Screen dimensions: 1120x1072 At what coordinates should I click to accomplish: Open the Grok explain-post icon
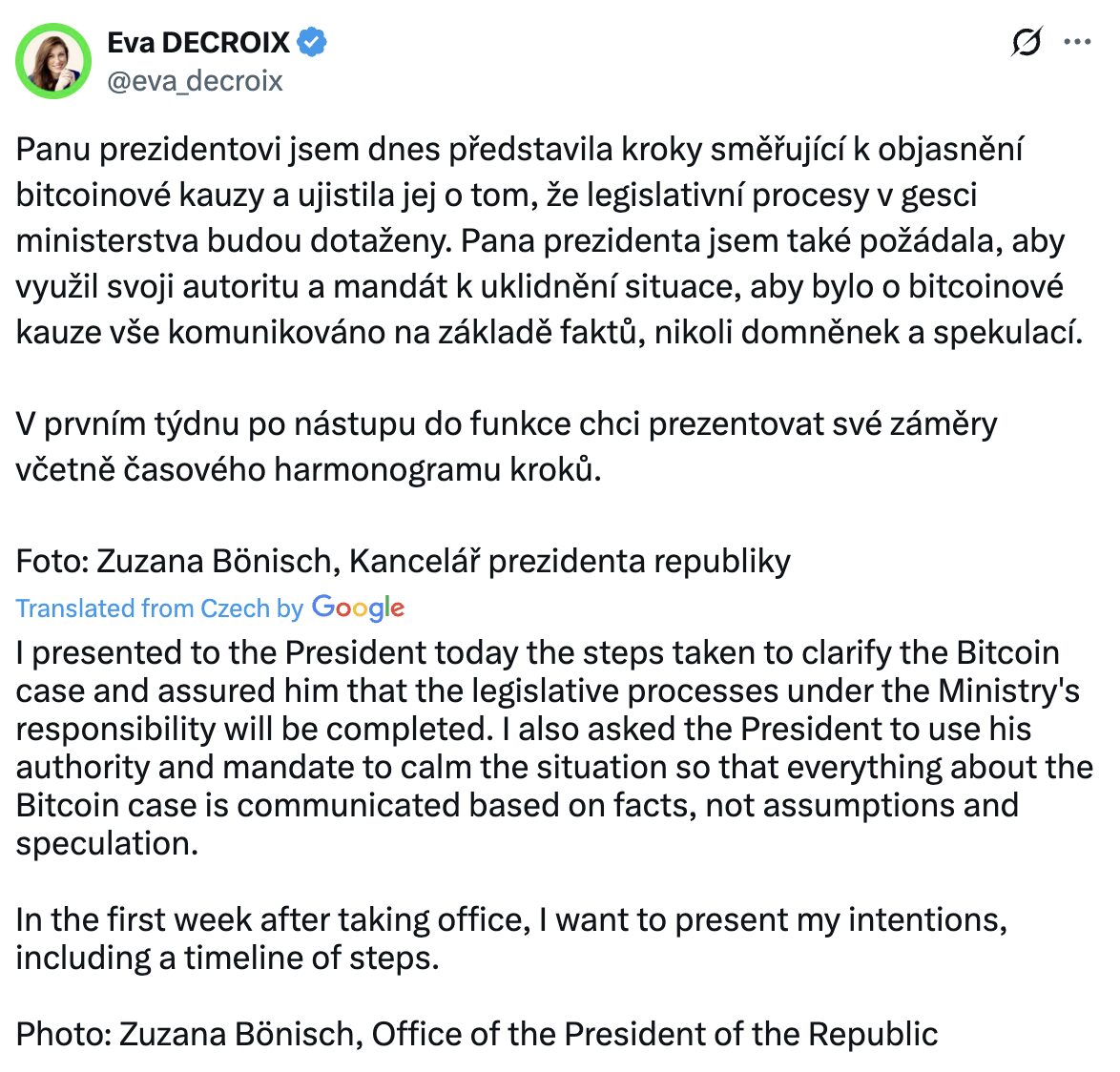1027,42
